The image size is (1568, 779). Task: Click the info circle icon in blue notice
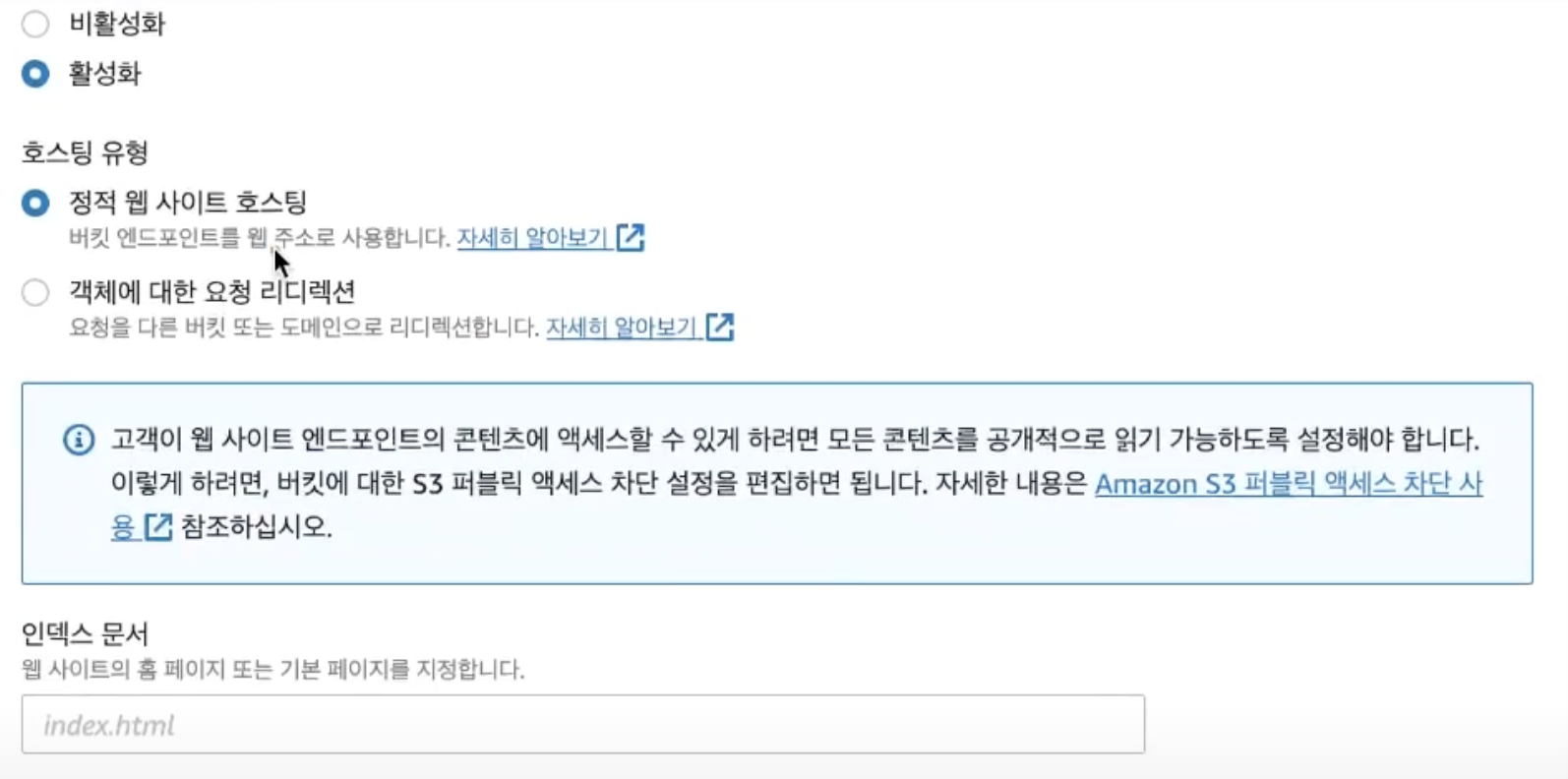pyautogui.click(x=79, y=440)
